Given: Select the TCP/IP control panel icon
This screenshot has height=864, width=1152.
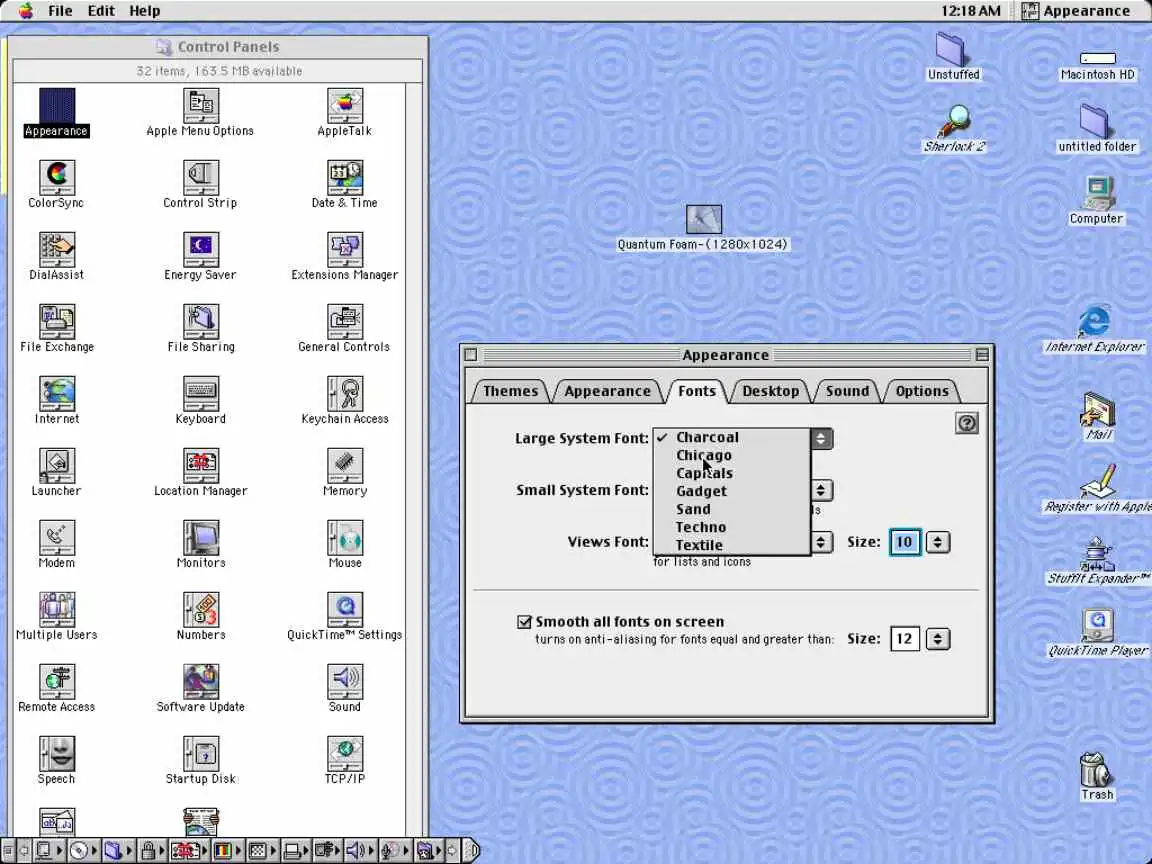Looking at the screenshot, I should click(345, 755).
